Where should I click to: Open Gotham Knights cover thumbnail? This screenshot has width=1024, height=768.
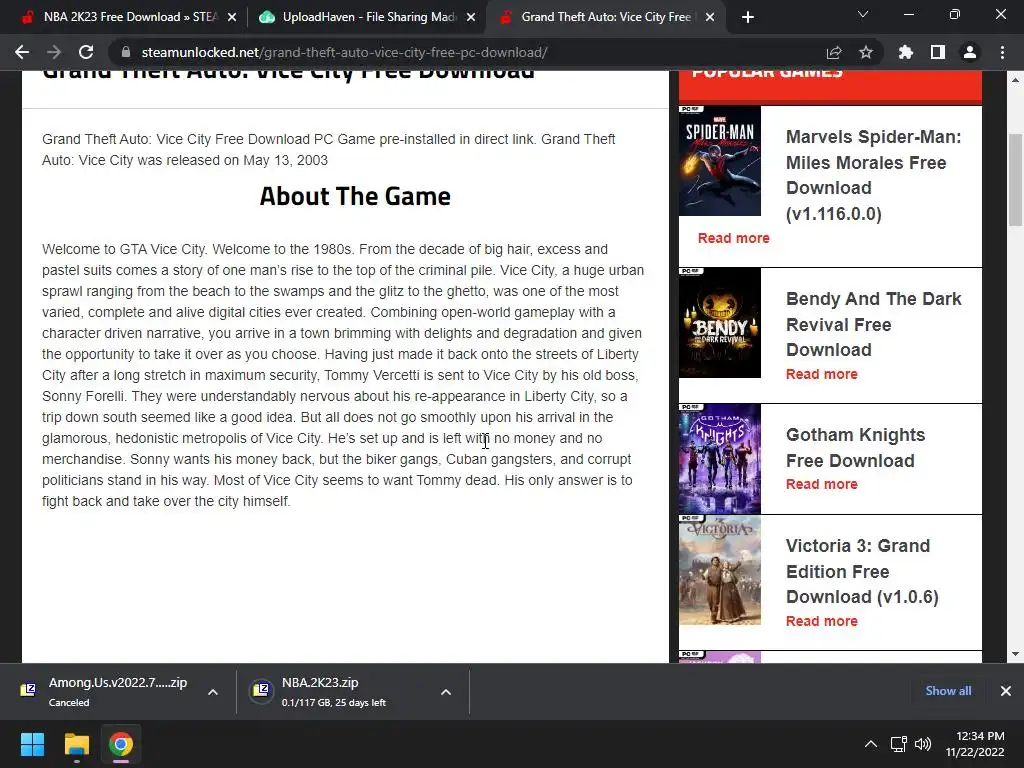(x=720, y=458)
